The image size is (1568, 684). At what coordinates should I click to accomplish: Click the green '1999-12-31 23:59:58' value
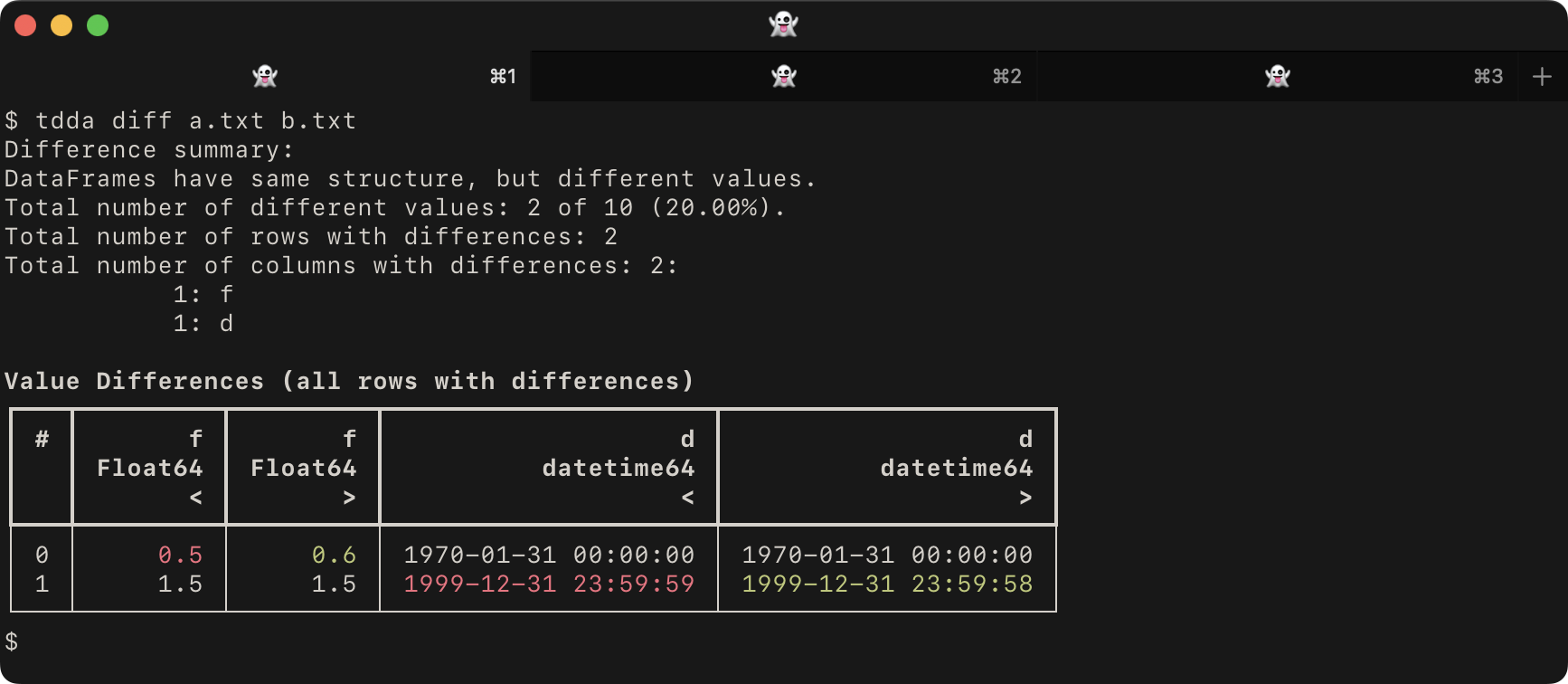pyautogui.click(x=887, y=584)
